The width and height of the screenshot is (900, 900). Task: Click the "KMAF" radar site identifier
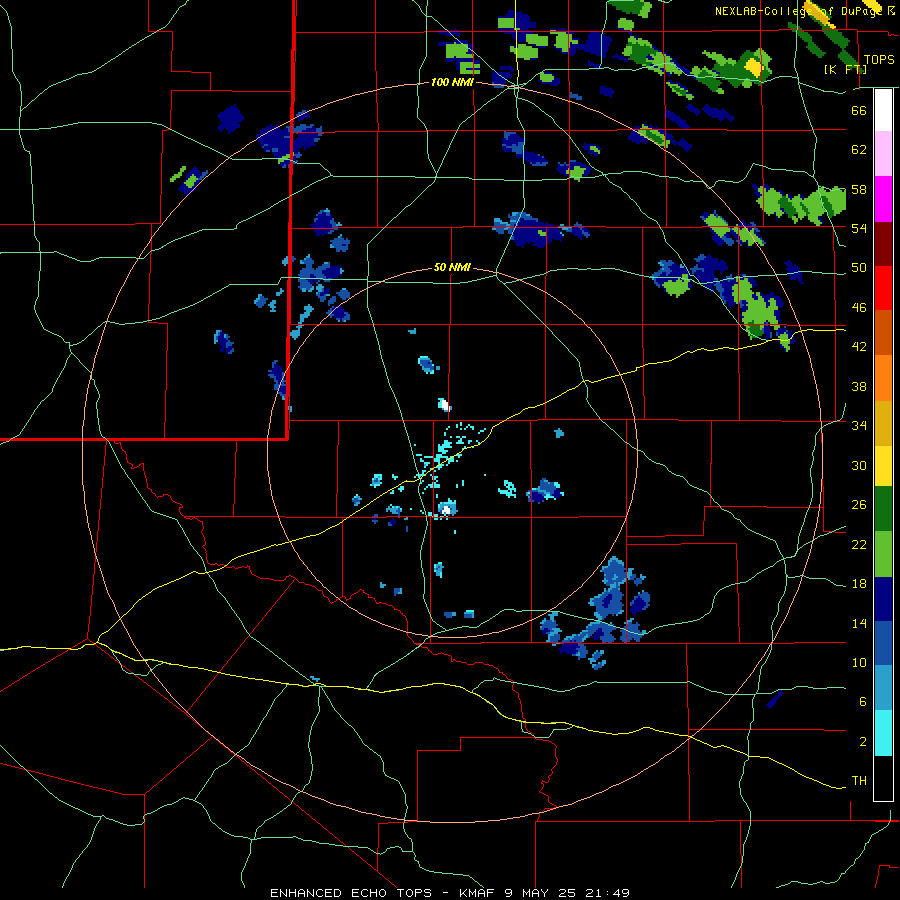click(x=477, y=893)
